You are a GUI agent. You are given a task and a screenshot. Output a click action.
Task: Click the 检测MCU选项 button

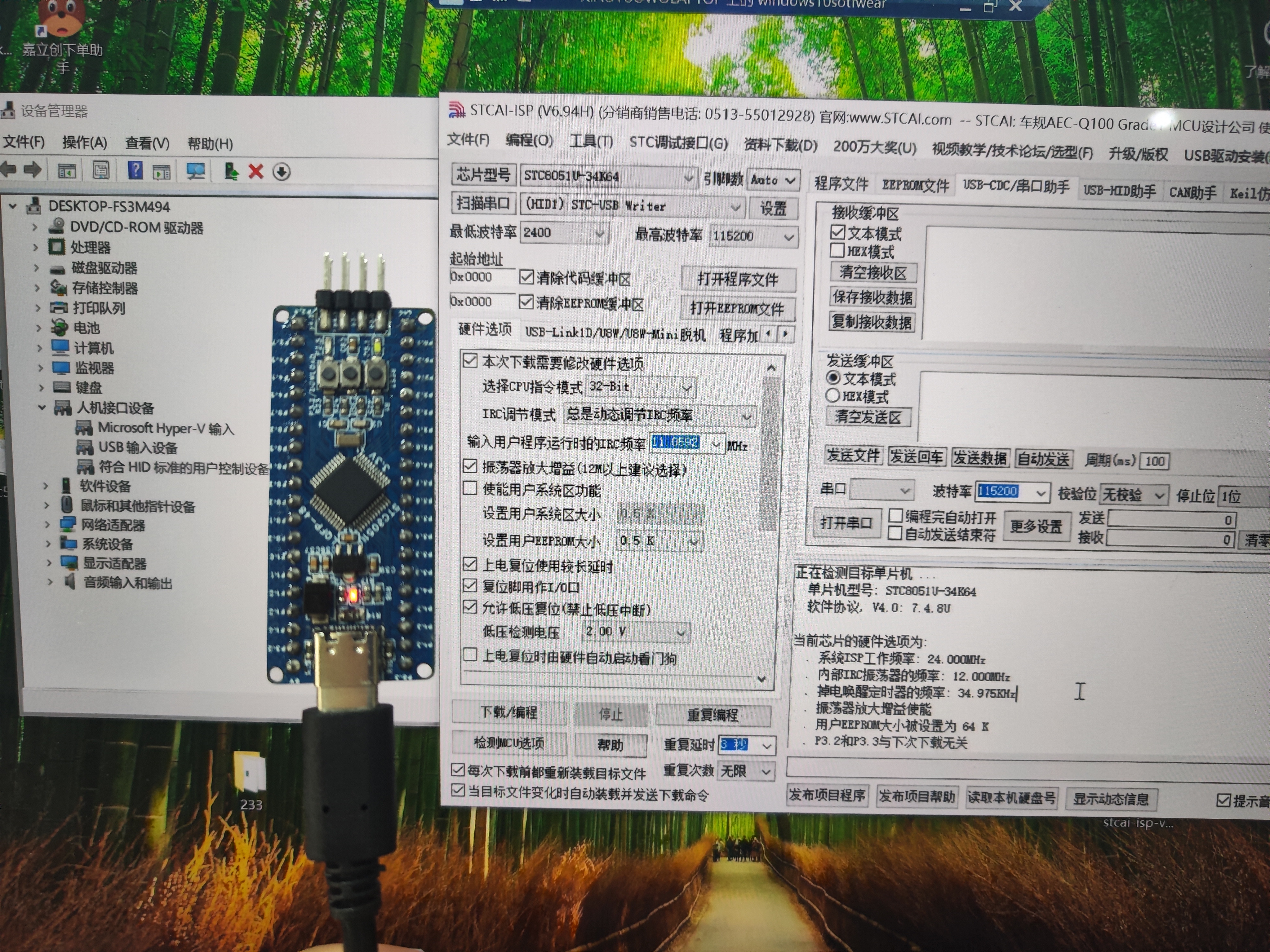click(509, 743)
